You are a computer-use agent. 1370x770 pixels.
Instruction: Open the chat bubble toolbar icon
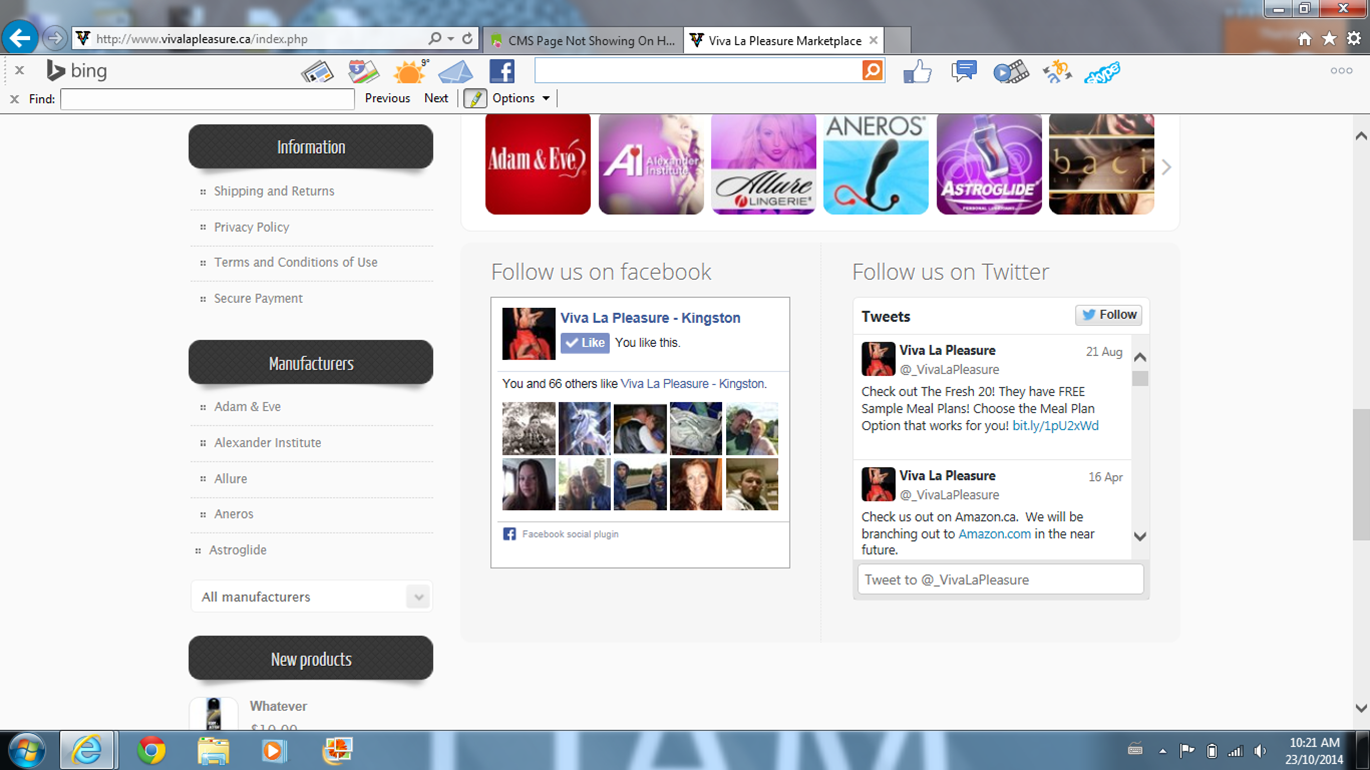click(964, 71)
